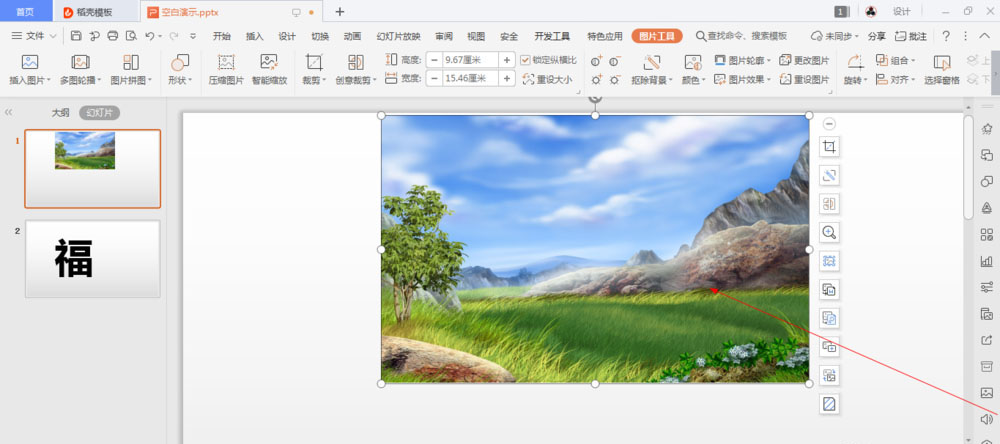Decrease 高度 height with minus button

click(434, 60)
